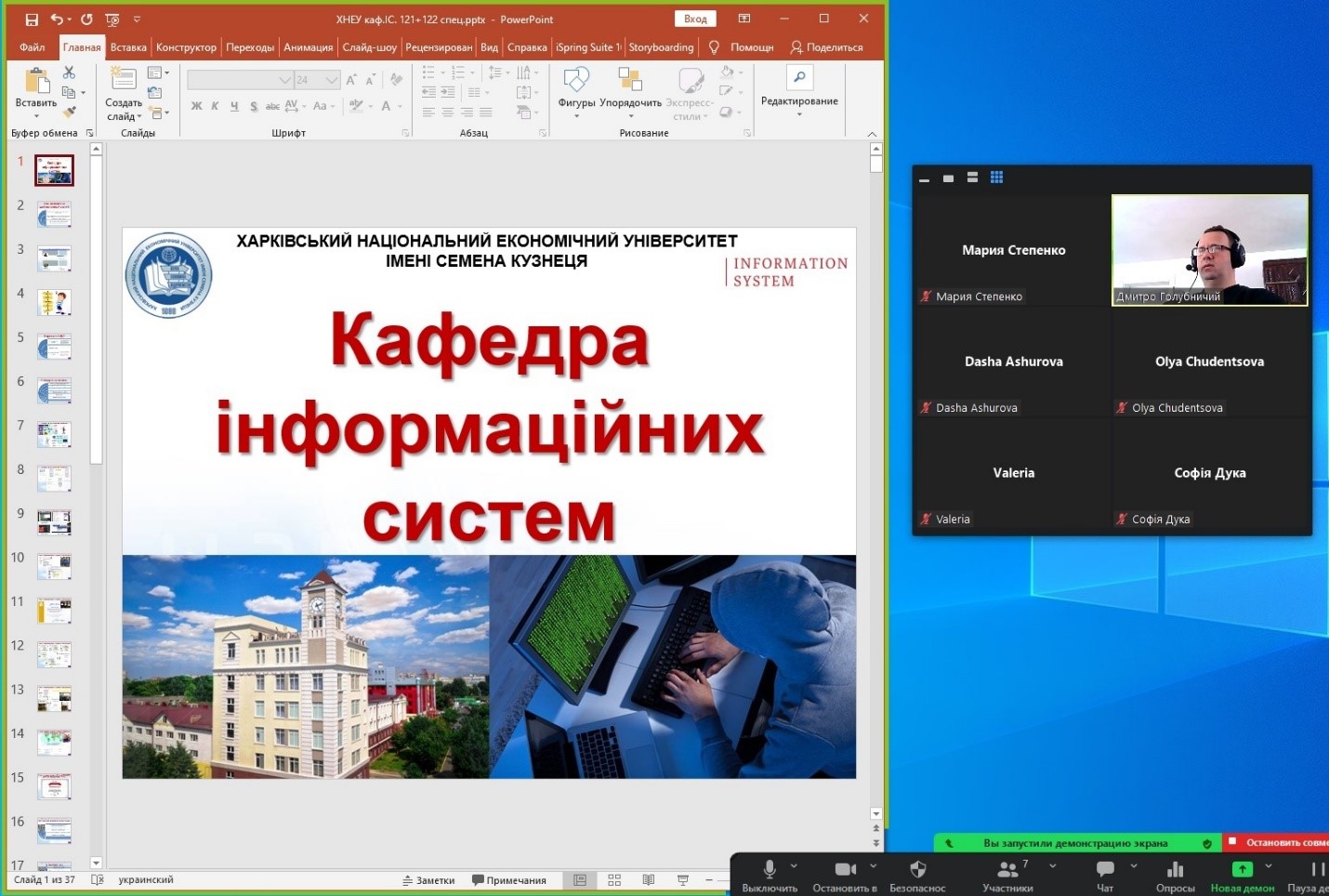This screenshot has width=1329, height=896.
Task: Toggle italic К formatting
Action: click(x=215, y=106)
